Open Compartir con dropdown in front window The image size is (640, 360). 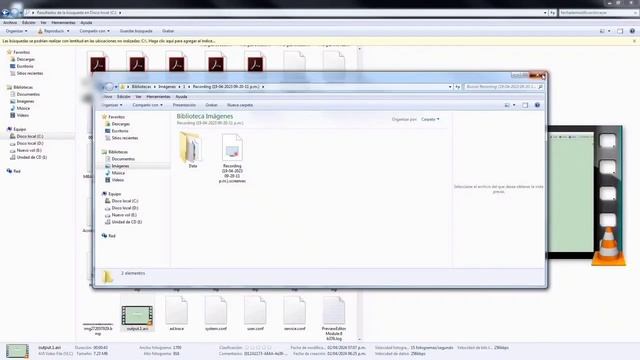coord(147,105)
